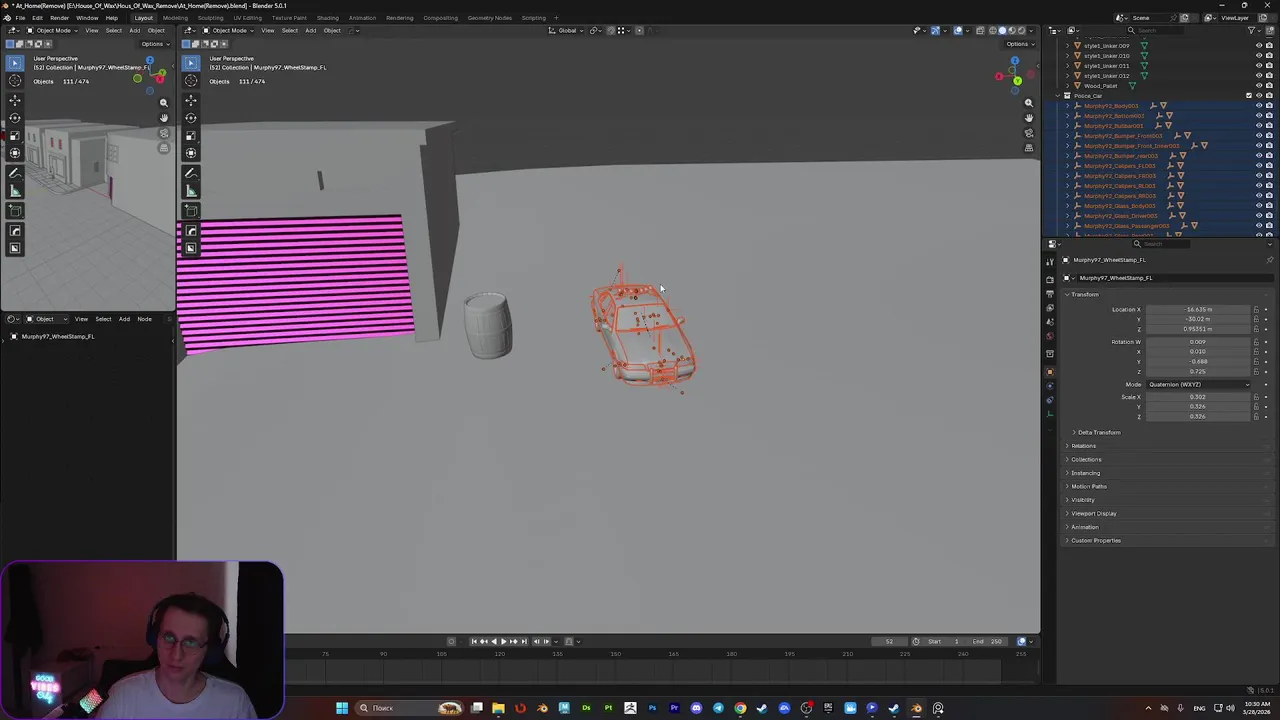The height and width of the screenshot is (720, 1280).
Task: Toggle camera view gizmo in main viewport
Action: coord(1028,133)
